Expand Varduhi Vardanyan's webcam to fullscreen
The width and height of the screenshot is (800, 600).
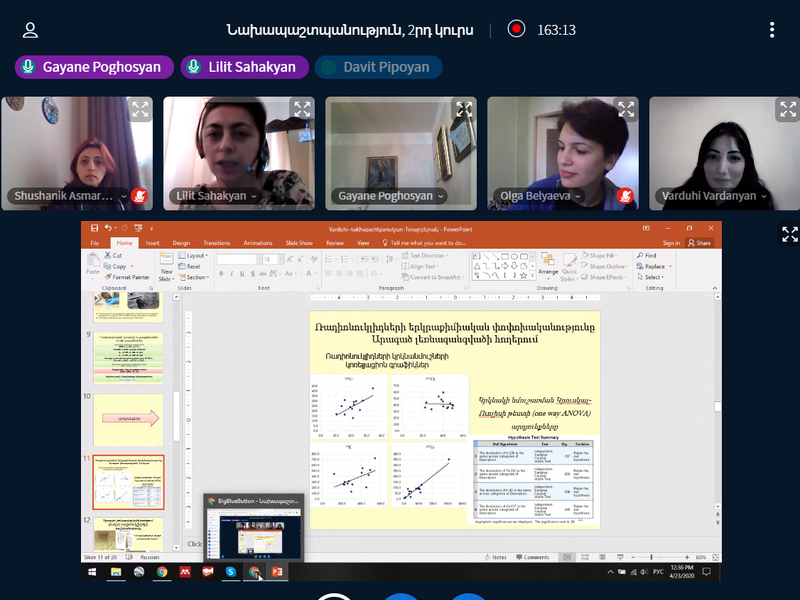coord(788,109)
